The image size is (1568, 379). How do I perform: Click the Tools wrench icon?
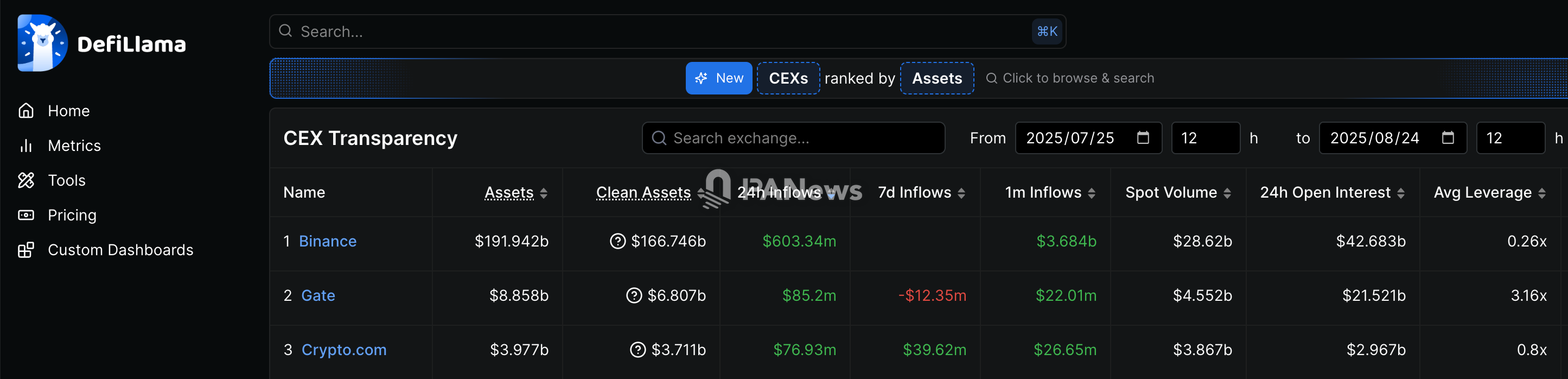tap(26, 180)
